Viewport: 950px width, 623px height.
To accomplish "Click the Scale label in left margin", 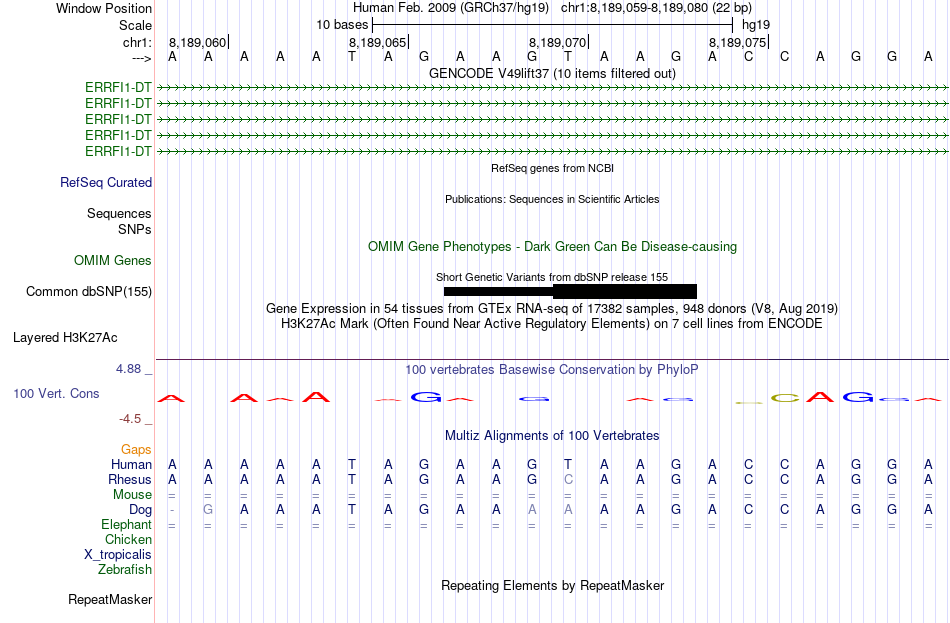I will 135,25.
